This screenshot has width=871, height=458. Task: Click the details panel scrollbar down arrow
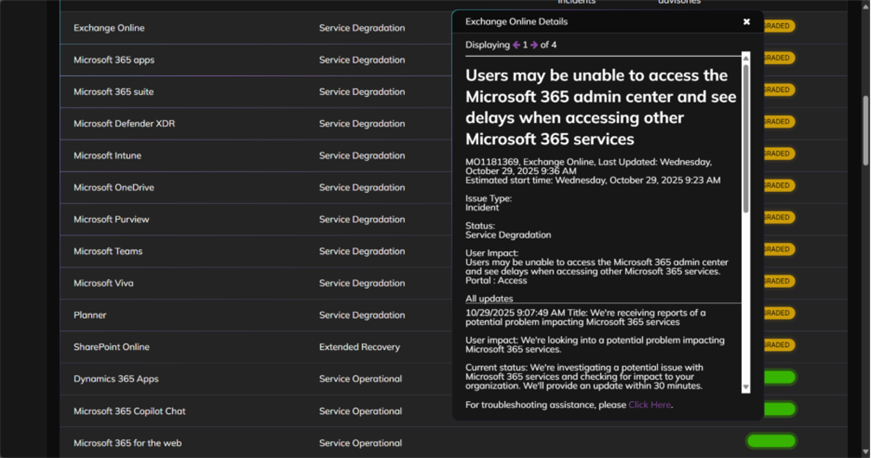746,387
